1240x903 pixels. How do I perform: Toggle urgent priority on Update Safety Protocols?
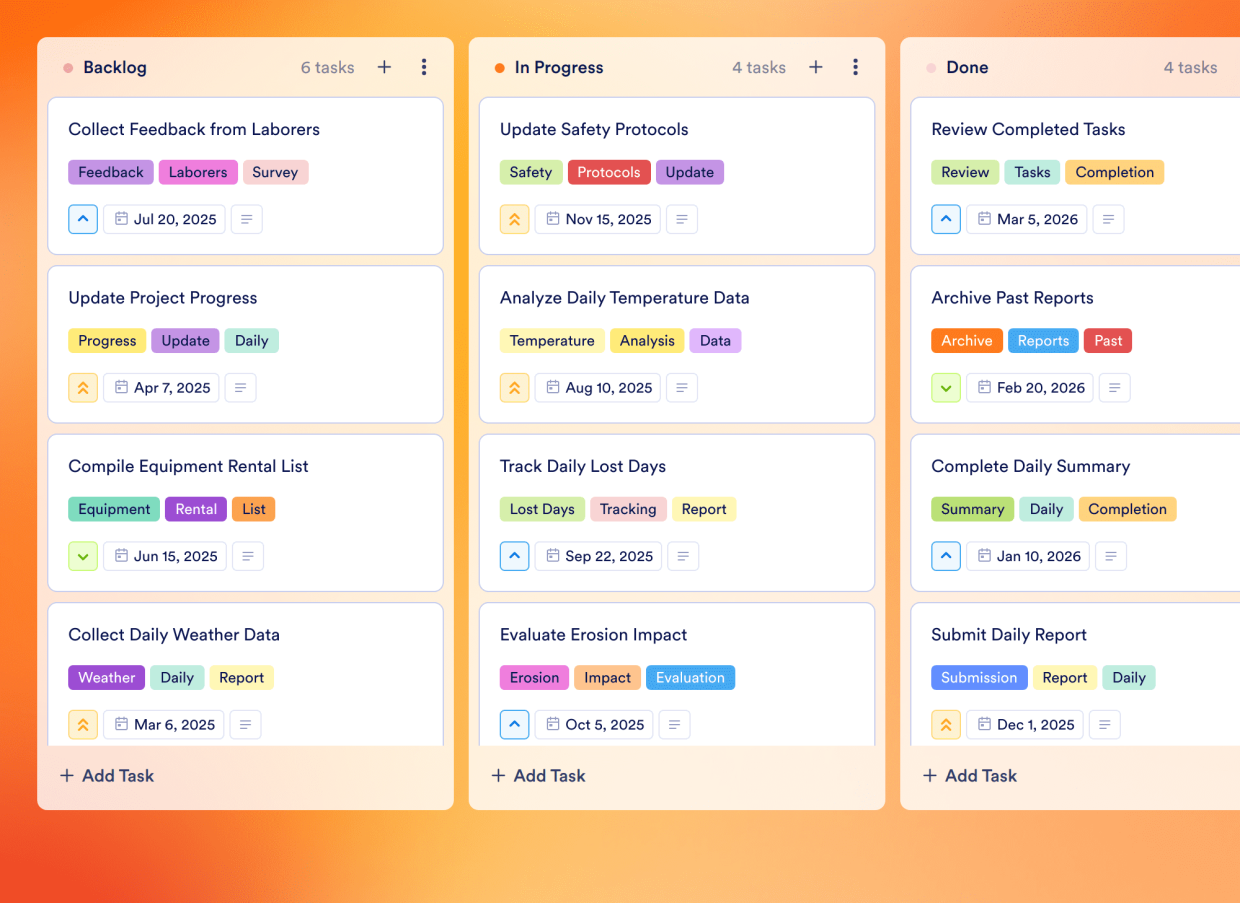pyautogui.click(x=514, y=219)
